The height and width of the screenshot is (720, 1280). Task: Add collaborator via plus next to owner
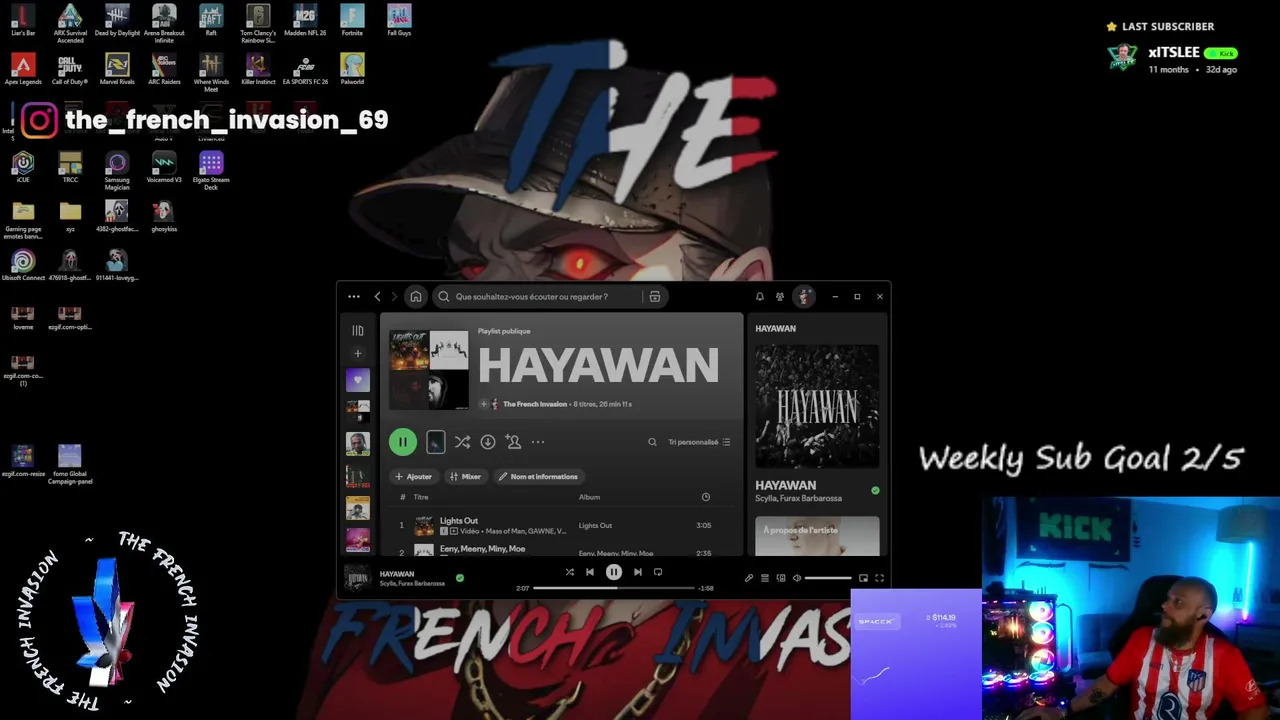point(484,404)
